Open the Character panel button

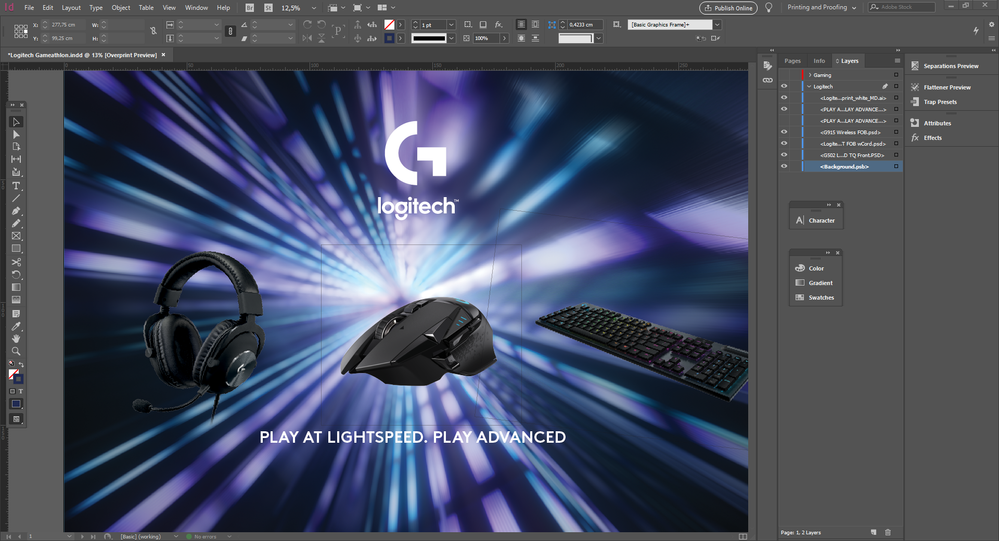[x=816, y=220]
